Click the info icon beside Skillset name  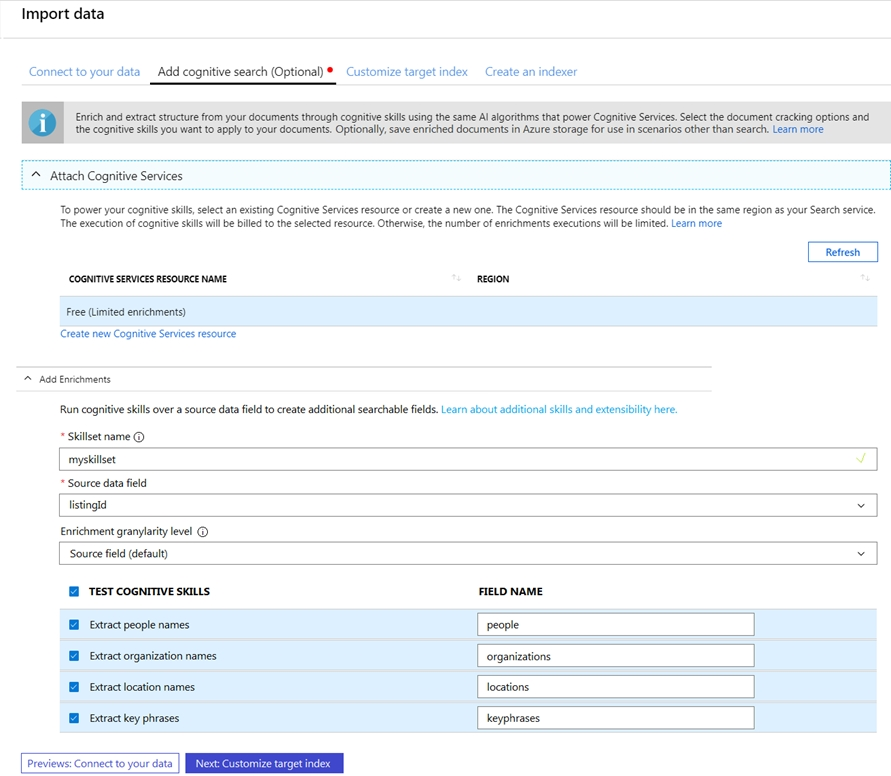click(139, 437)
